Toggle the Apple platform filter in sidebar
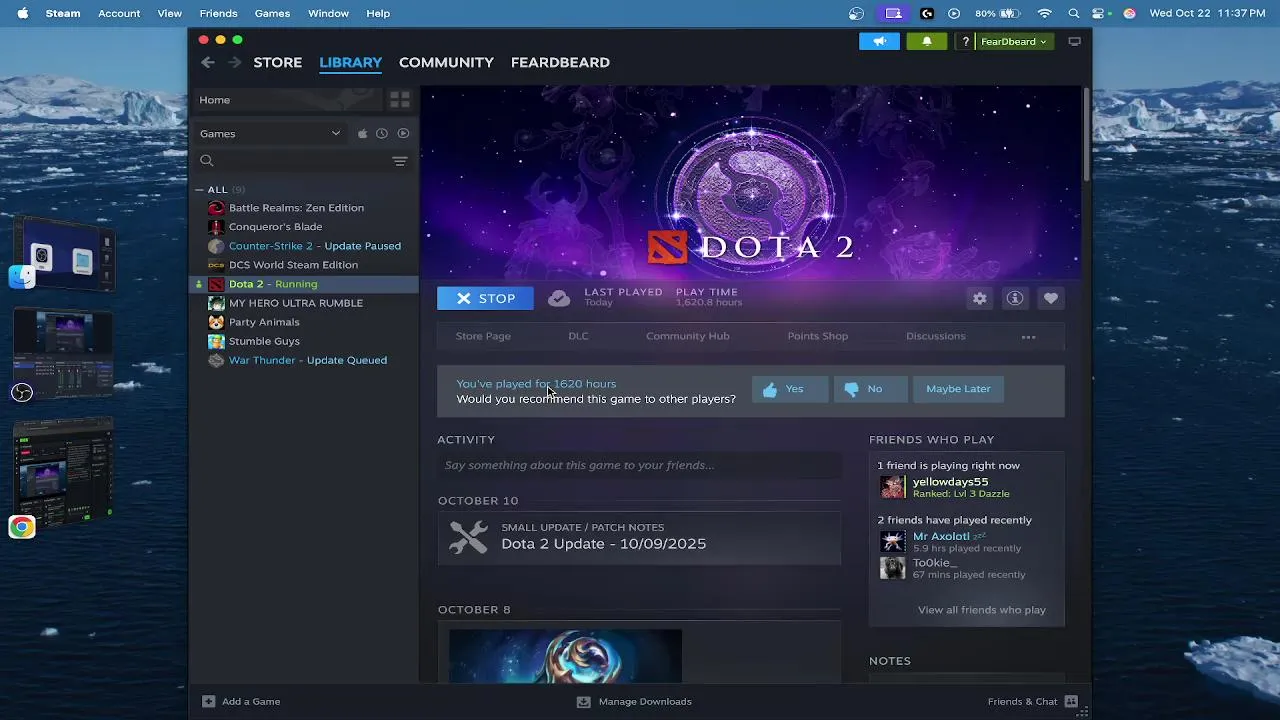 [362, 133]
